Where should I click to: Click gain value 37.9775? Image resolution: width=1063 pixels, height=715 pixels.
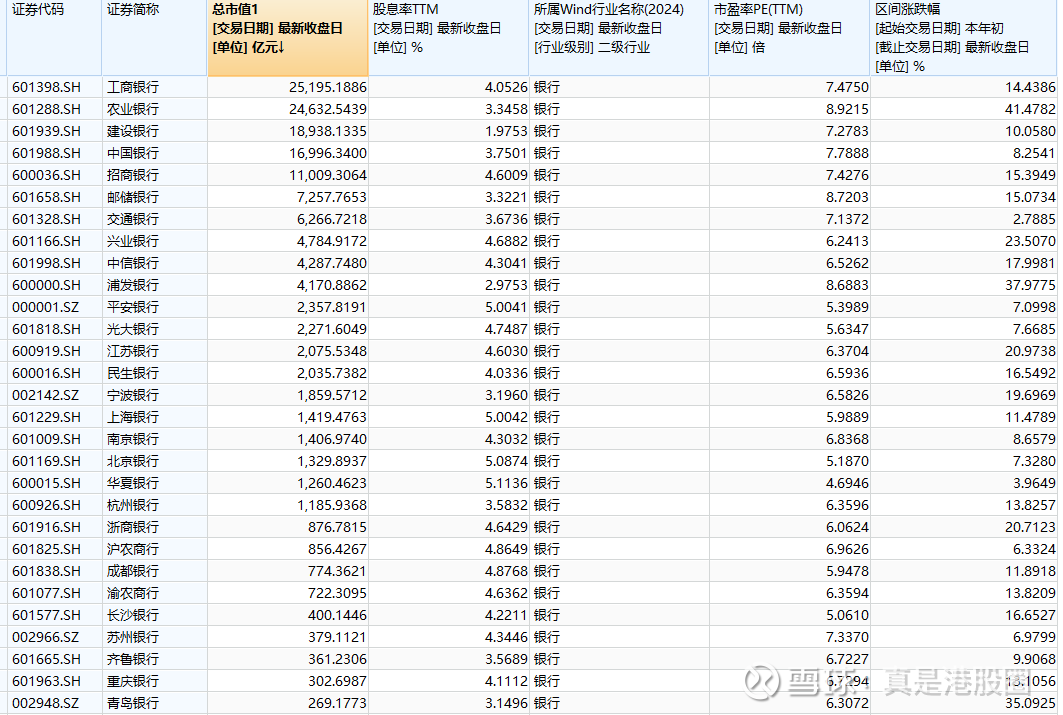(1030, 285)
